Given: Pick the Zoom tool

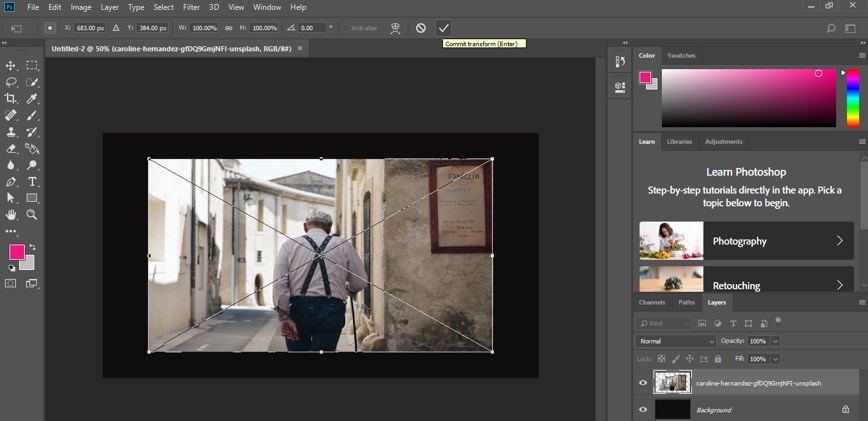Looking at the screenshot, I should pyautogui.click(x=32, y=214).
